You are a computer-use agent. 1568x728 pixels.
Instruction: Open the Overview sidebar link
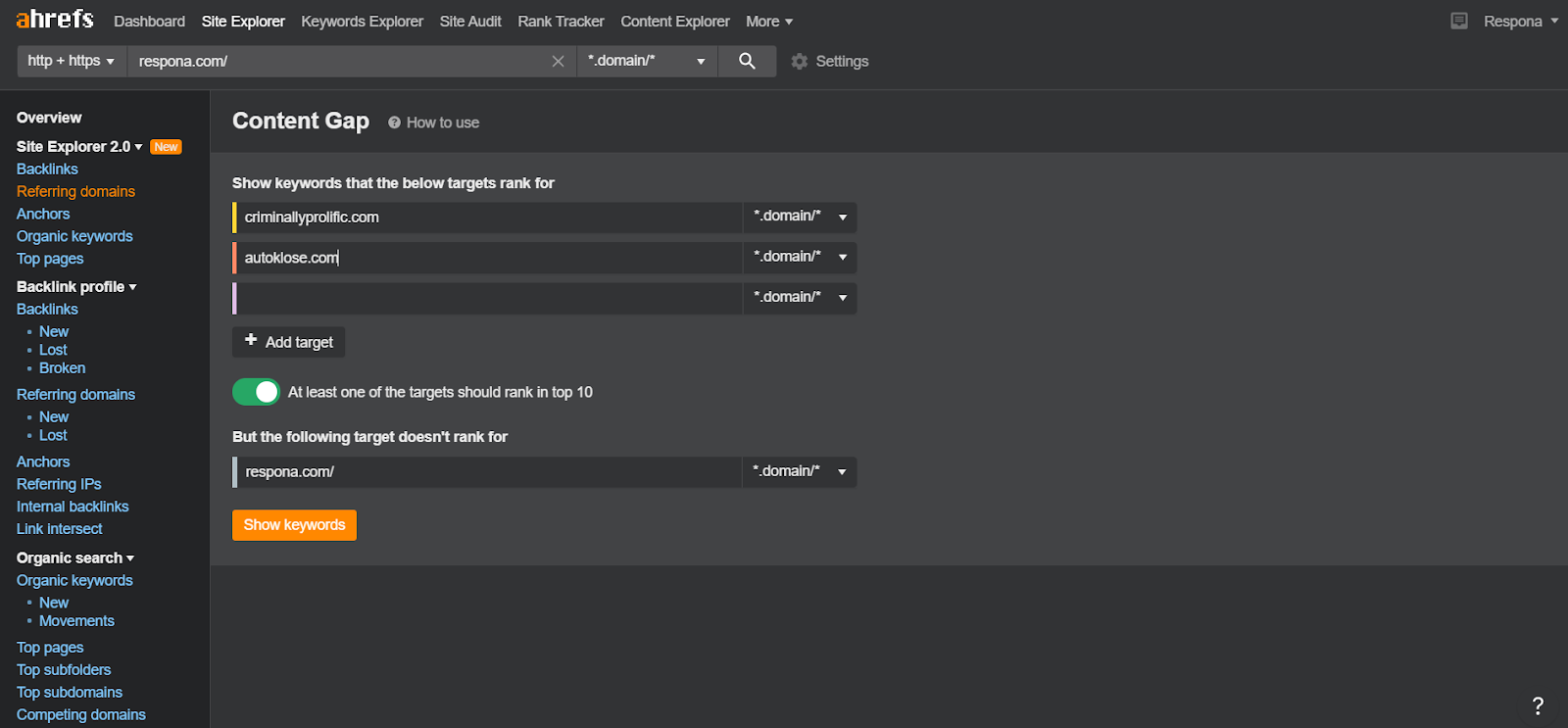(x=49, y=118)
